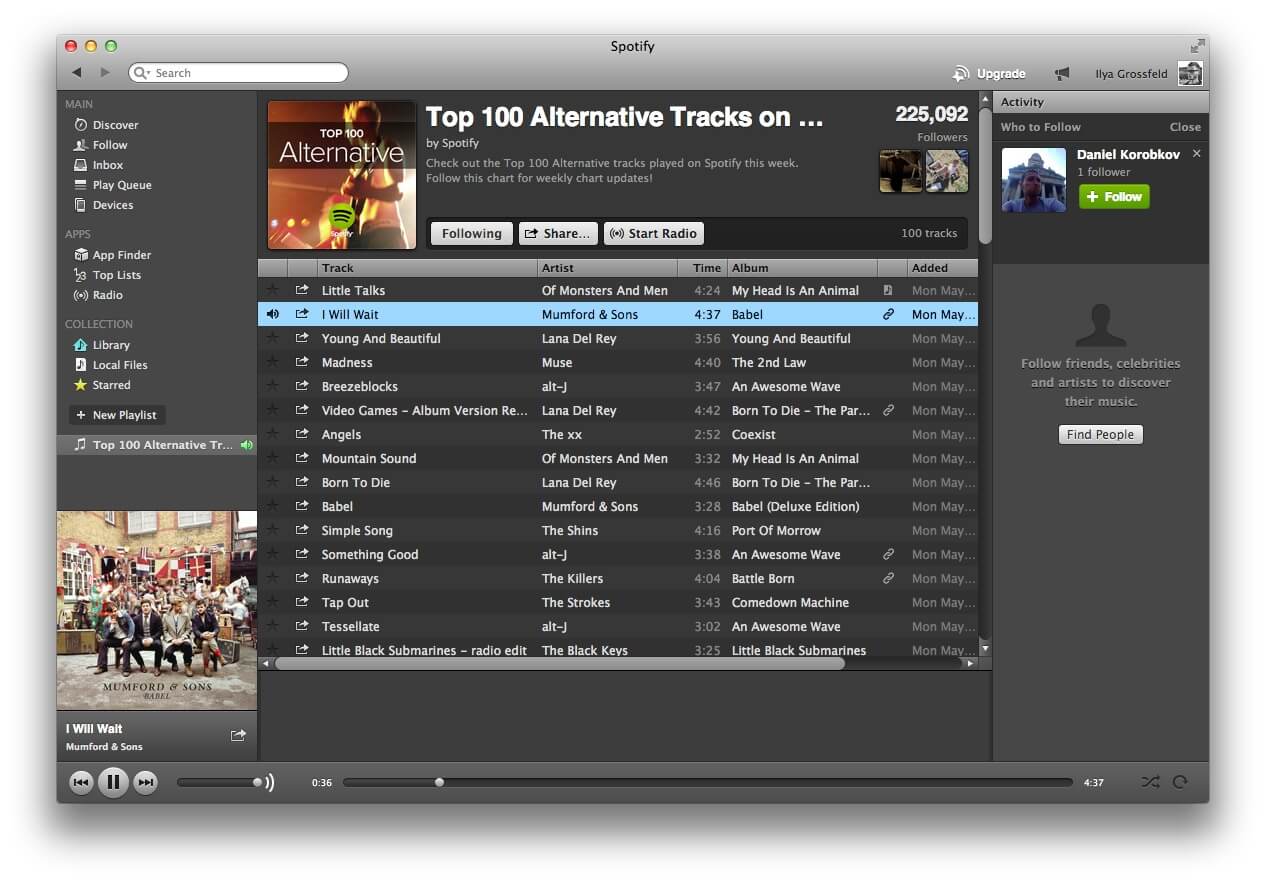Sort by Track column header
1266x882 pixels.
[427, 267]
